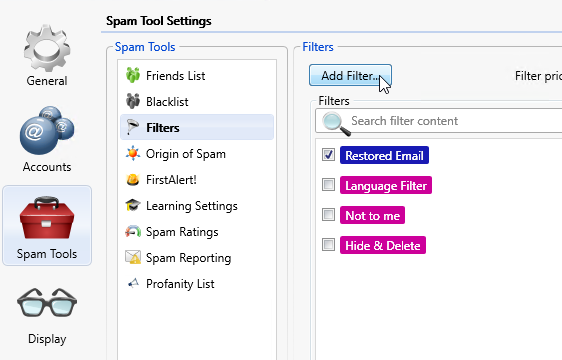The image size is (562, 360).
Task: Click the Add Filter button
Action: [350, 75]
